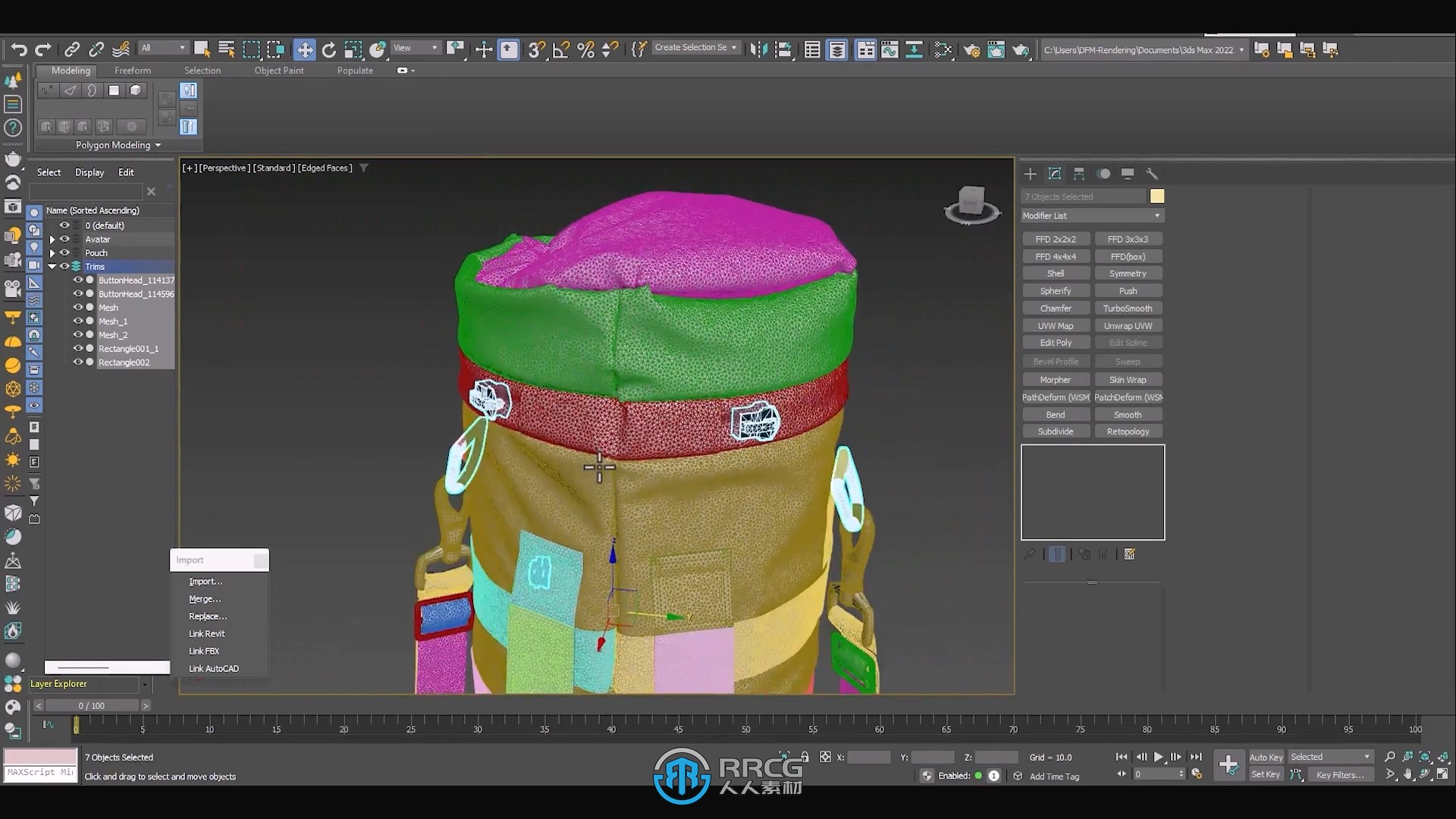This screenshot has height=819, width=1456.
Task: Open the Create command panel tab
Action: click(1030, 174)
